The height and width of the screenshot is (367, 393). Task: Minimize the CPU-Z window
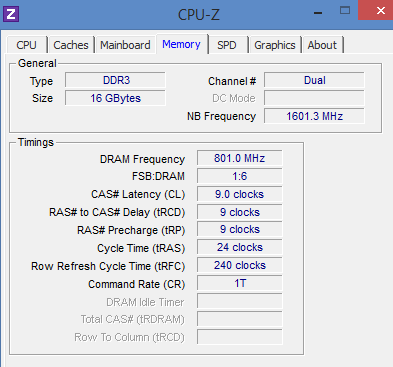[x=318, y=13]
